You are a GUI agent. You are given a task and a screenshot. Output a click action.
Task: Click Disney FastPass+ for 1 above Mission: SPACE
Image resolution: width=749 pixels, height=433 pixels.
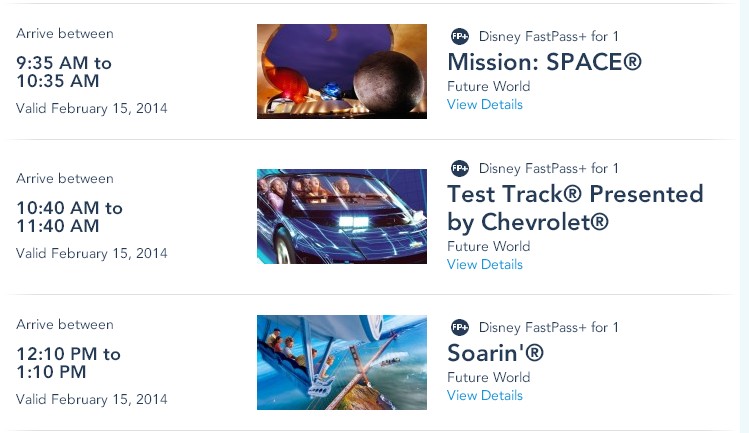549,36
